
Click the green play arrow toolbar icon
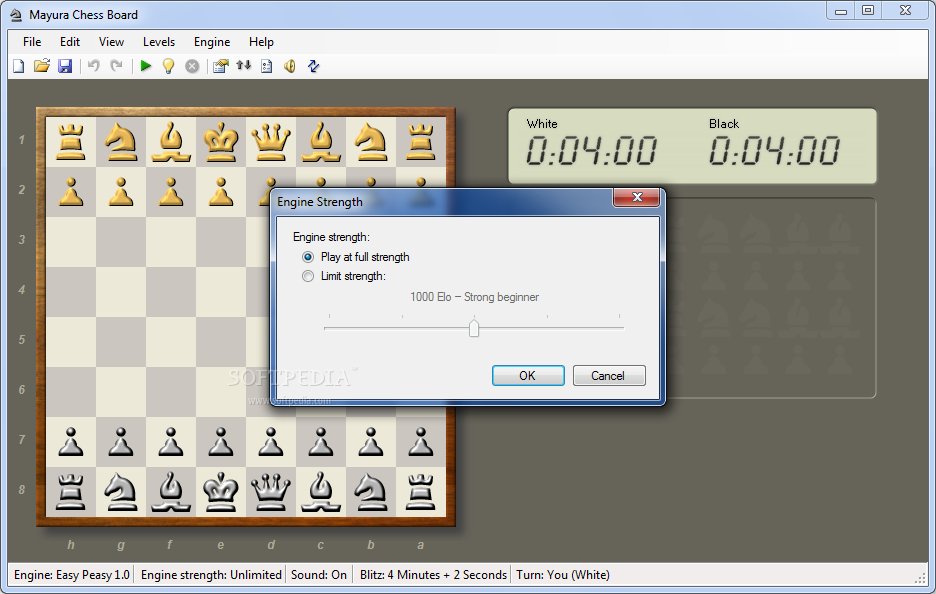click(x=145, y=66)
